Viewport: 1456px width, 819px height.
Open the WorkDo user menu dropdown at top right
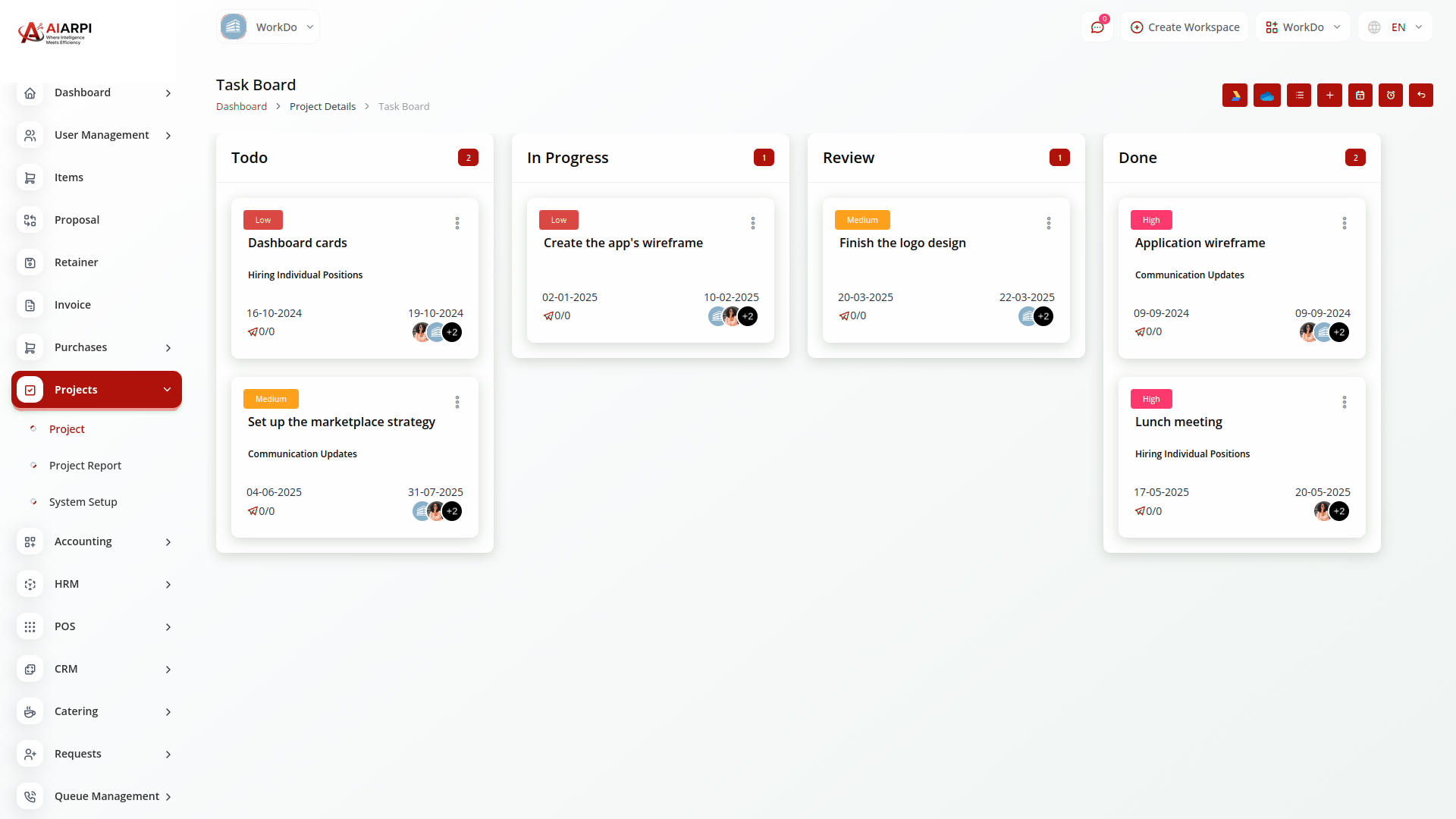1303,27
